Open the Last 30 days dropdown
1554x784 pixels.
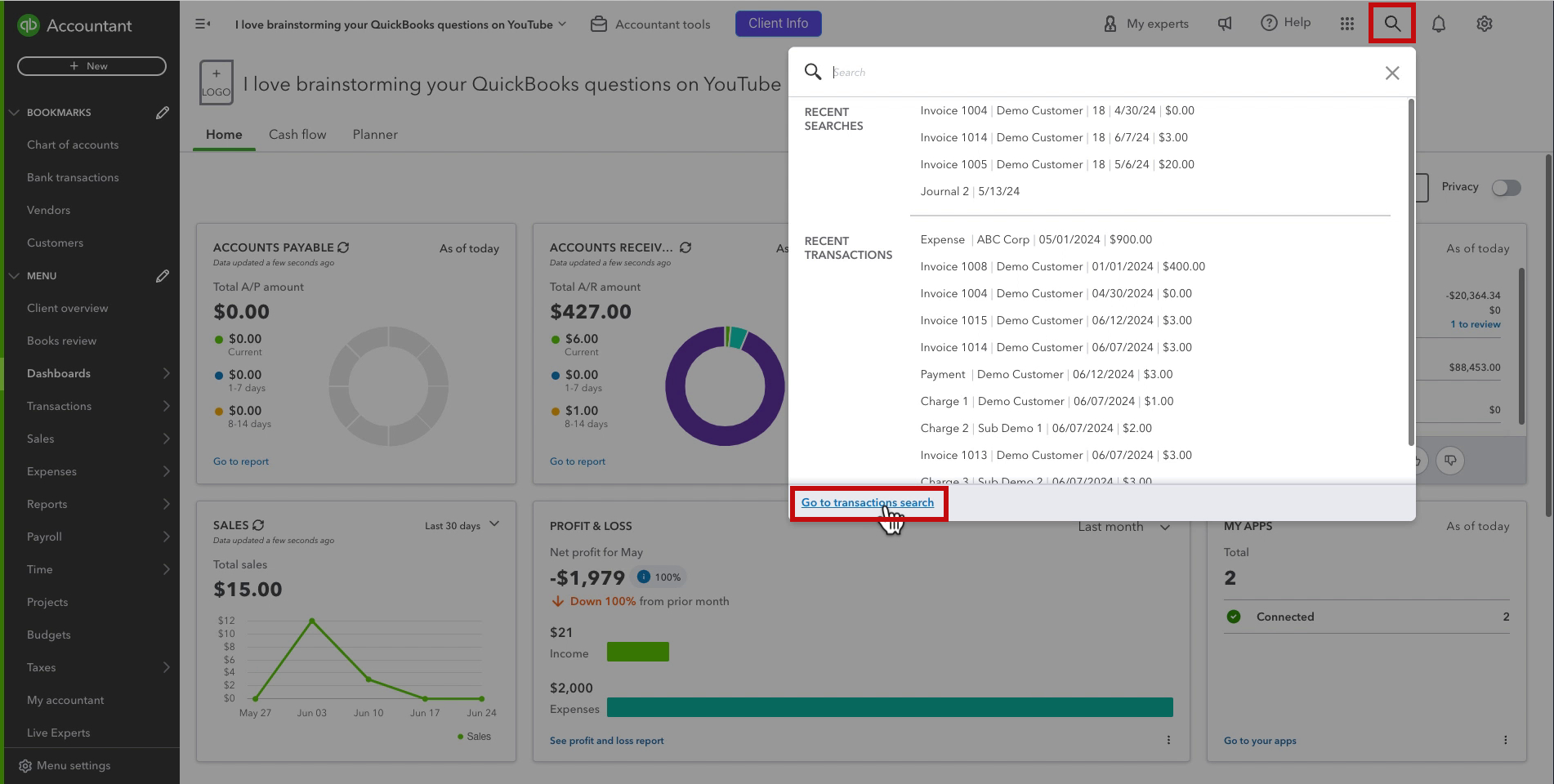[x=462, y=525]
